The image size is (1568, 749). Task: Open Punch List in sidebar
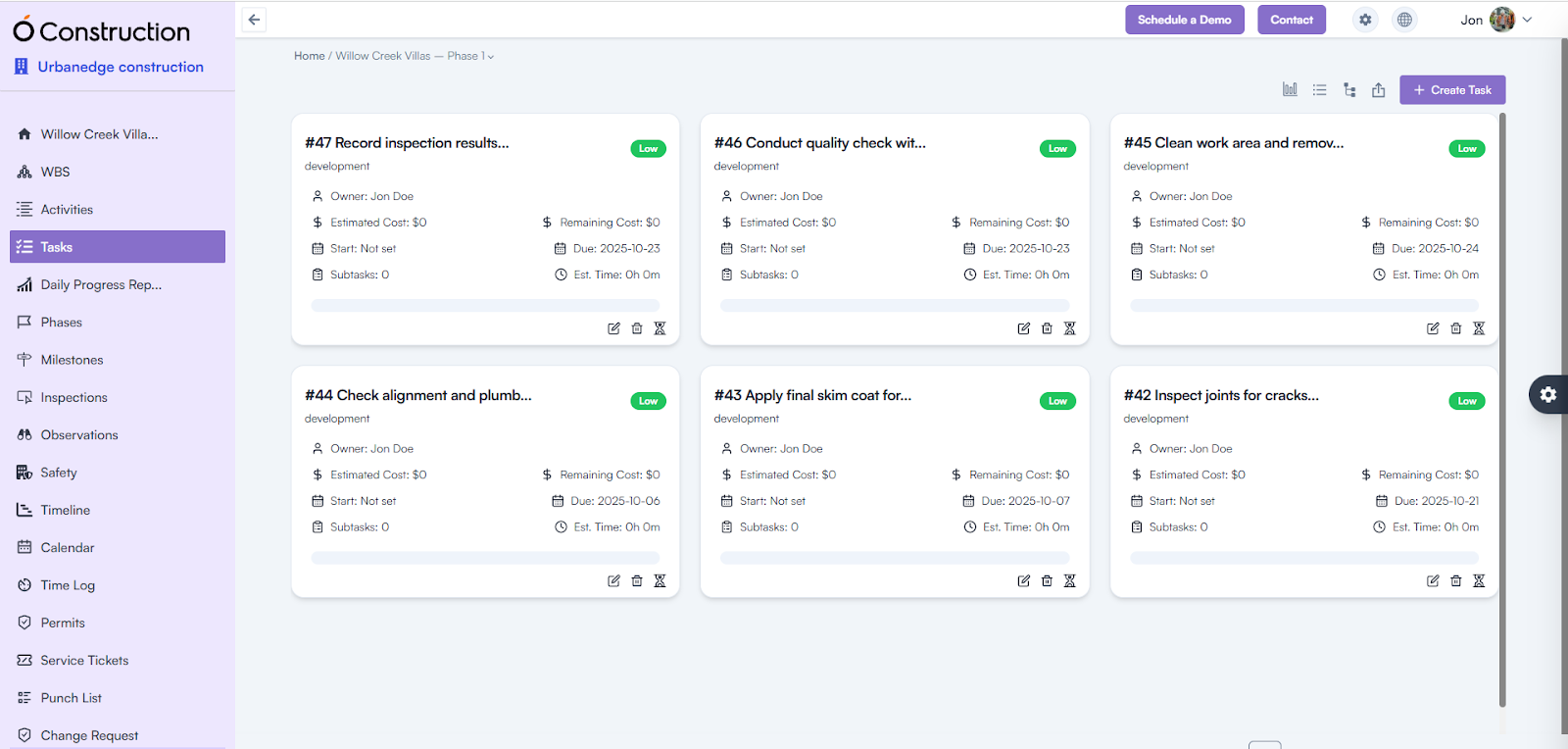point(118,698)
